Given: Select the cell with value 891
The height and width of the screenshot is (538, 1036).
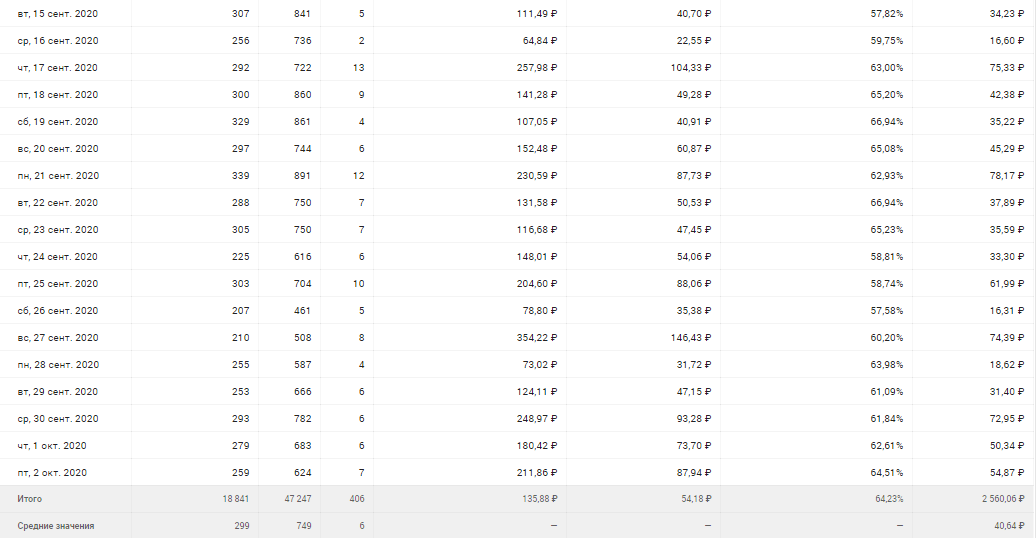Looking at the screenshot, I should (301, 176).
